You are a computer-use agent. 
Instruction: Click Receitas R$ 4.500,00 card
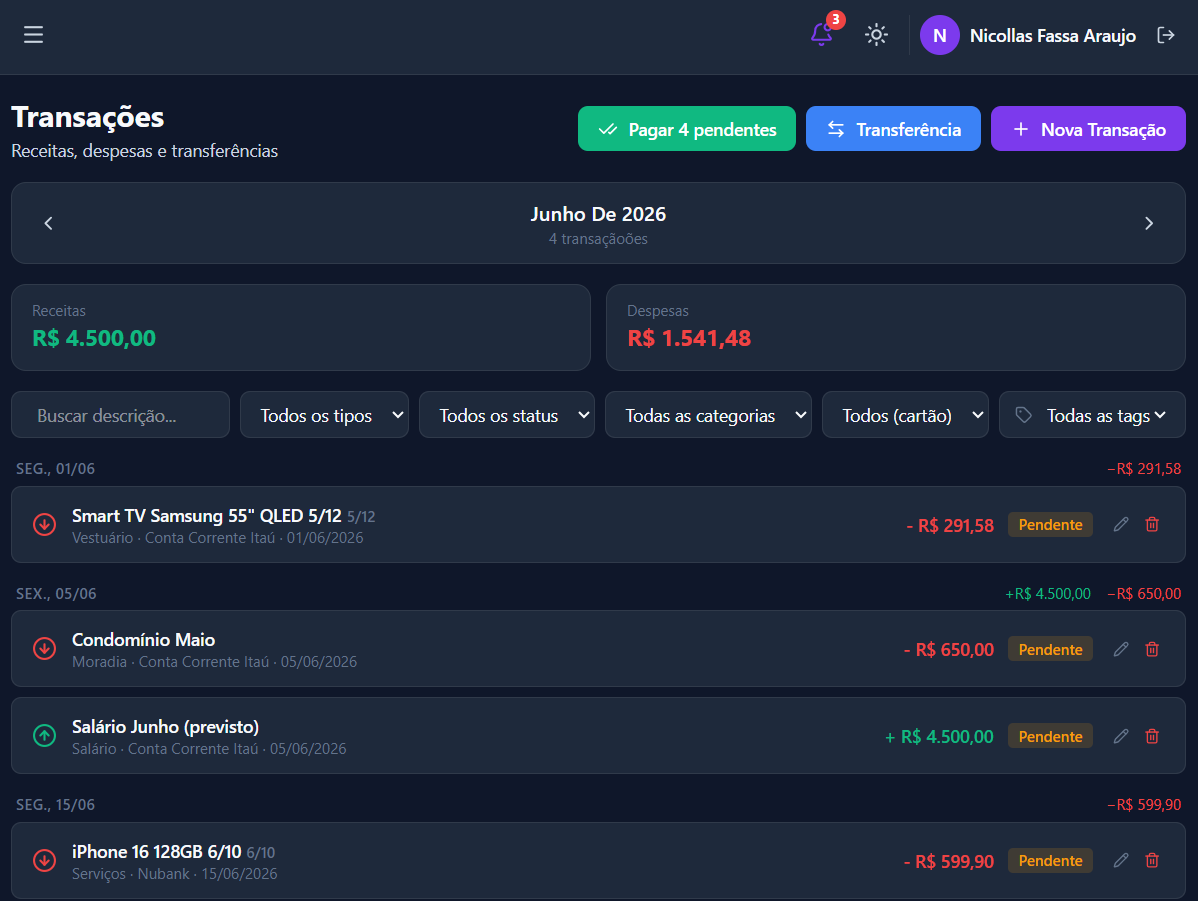(x=300, y=327)
